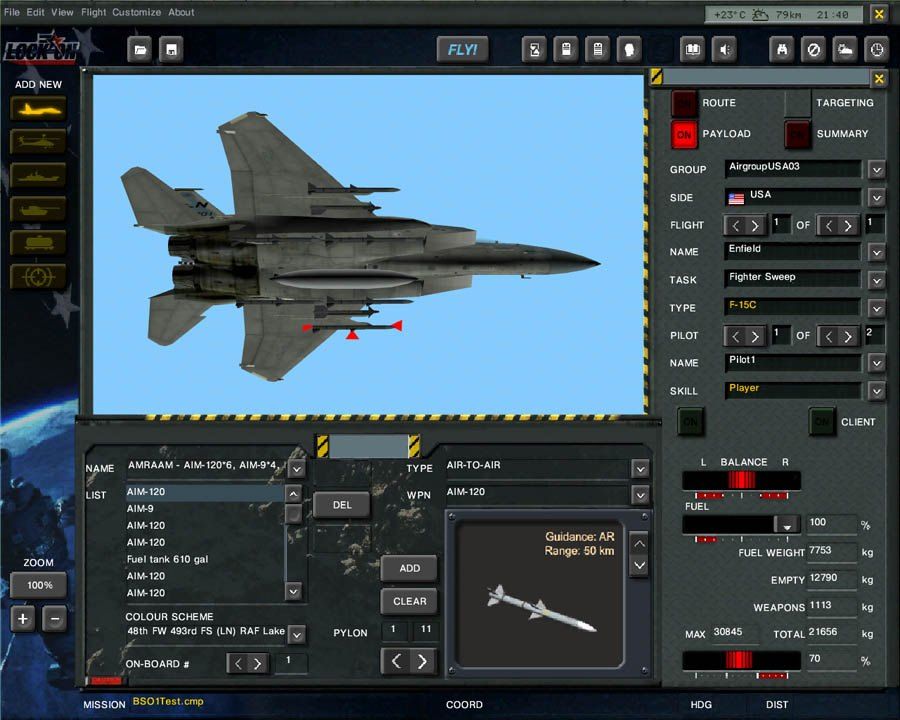Open the Customize menu
The height and width of the screenshot is (720, 900).
[135, 12]
